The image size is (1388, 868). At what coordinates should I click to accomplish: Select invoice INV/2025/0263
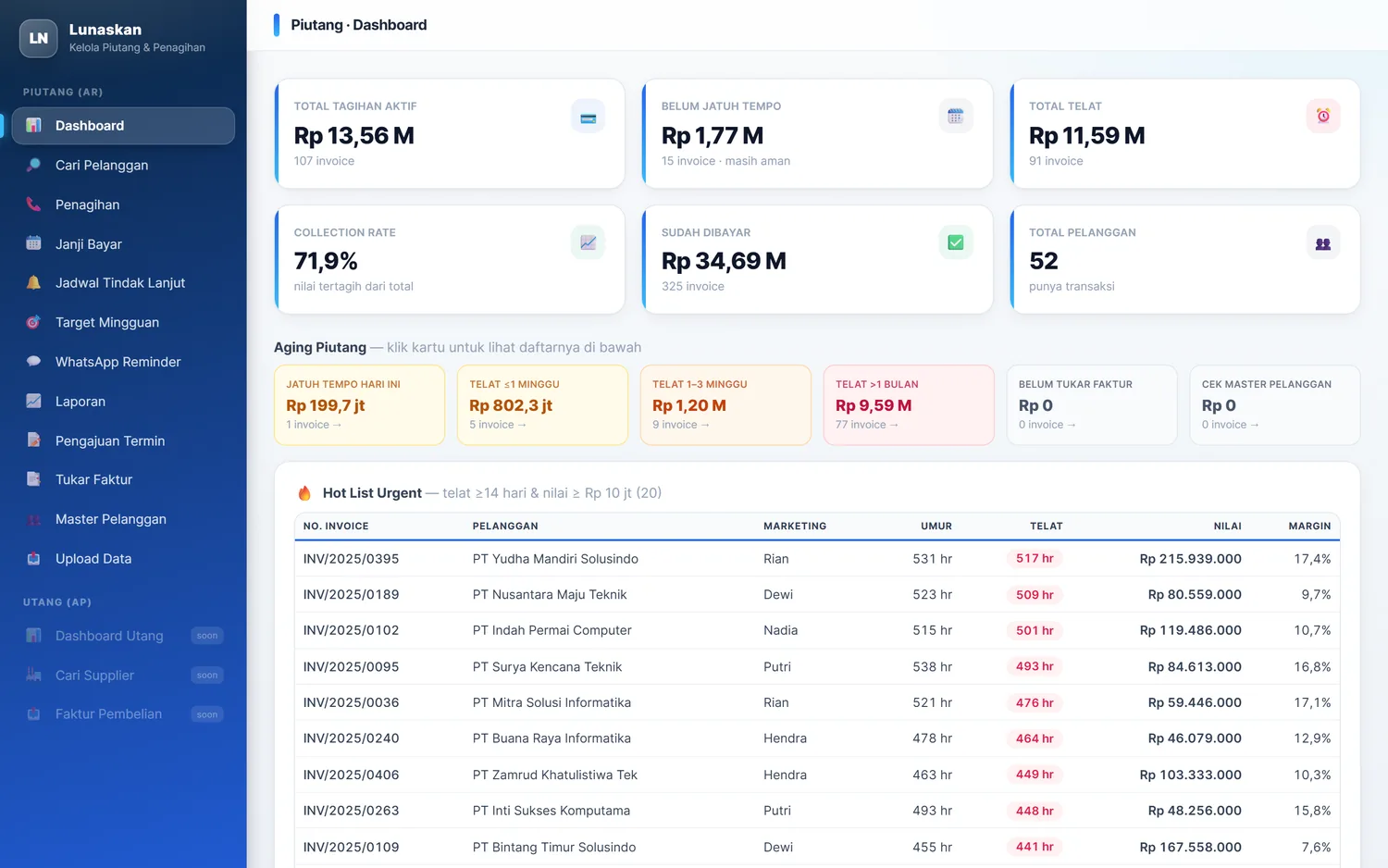click(x=352, y=811)
